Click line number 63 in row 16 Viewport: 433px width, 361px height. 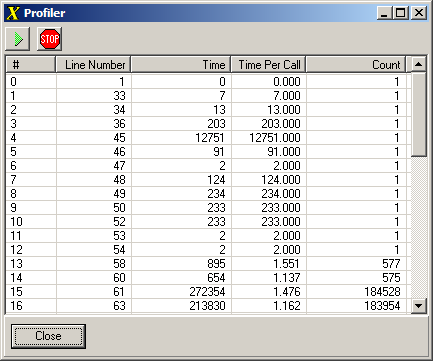119,306
